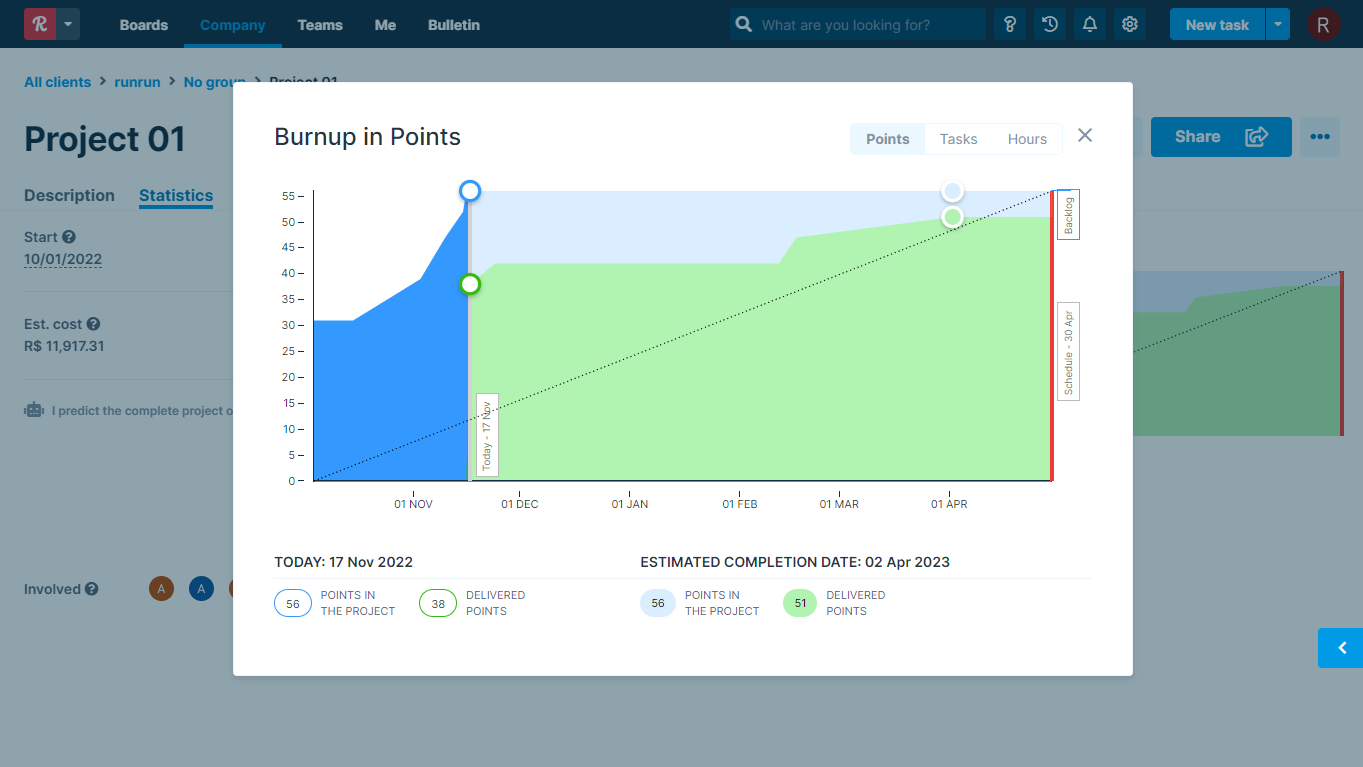Open the settings gear icon
Screen dimensions: 1363x767
point(1130,25)
